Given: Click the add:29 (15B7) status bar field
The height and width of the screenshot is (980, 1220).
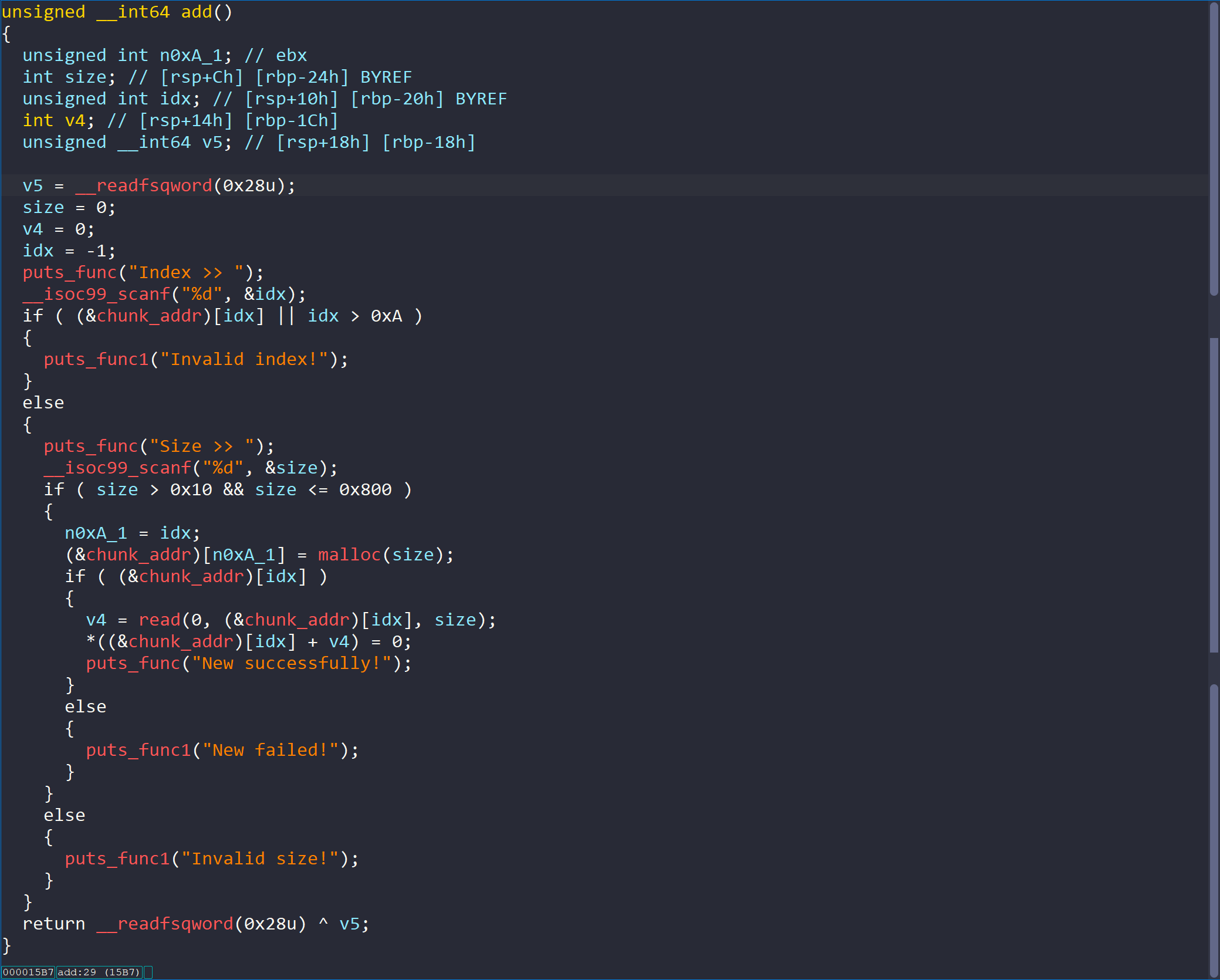Looking at the screenshot, I should click(99, 972).
